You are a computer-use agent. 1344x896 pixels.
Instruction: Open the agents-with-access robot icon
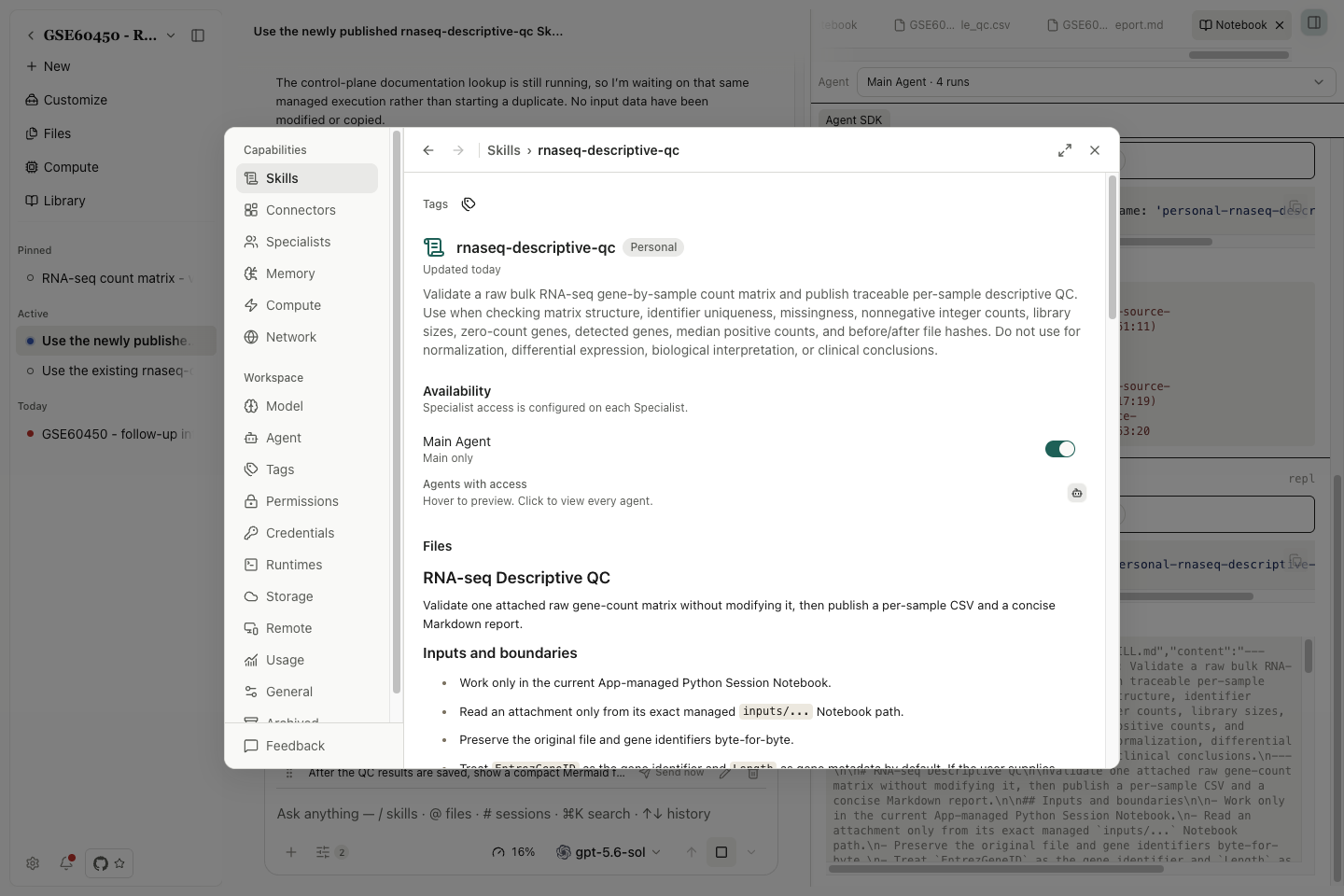pos(1077,493)
